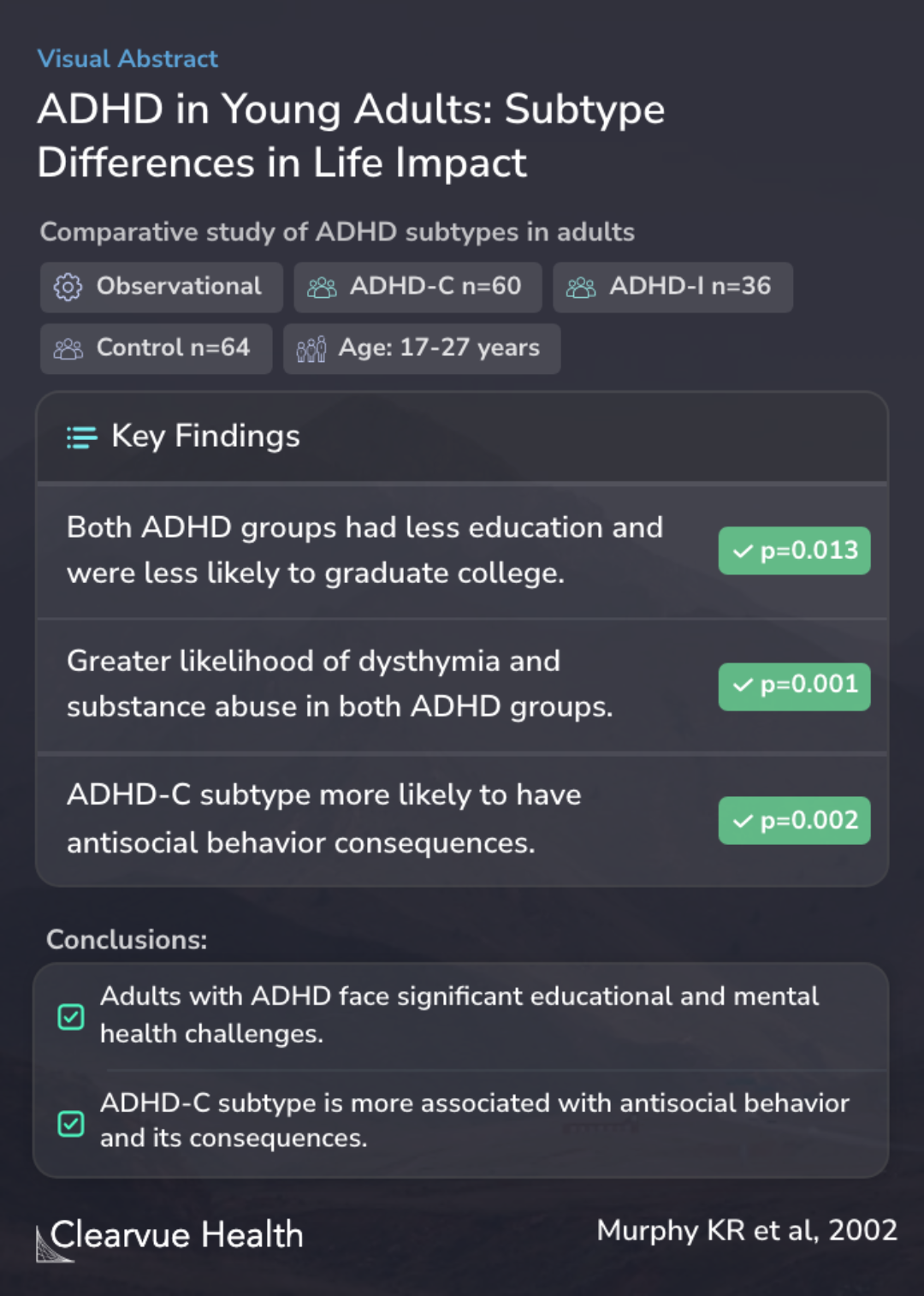Click the checkmark icon in p=0.013 badge
924x1296 pixels.
[x=743, y=551]
